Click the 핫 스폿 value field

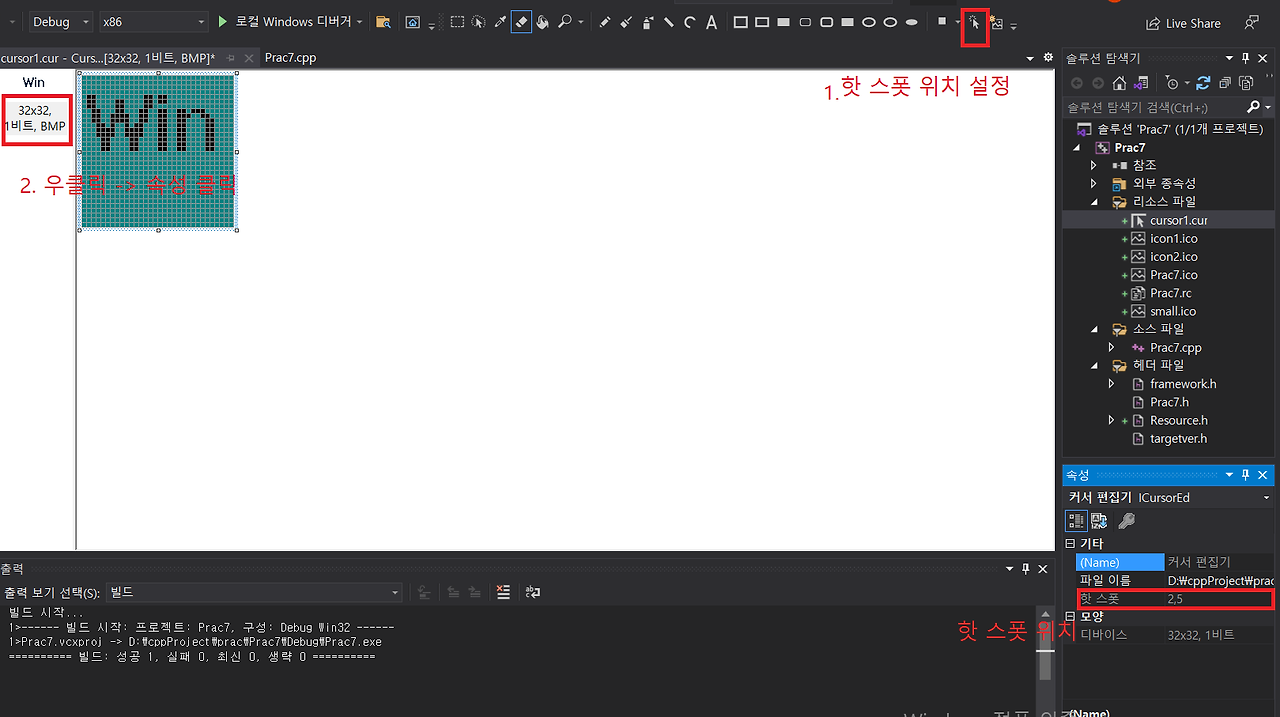[x=1218, y=599]
